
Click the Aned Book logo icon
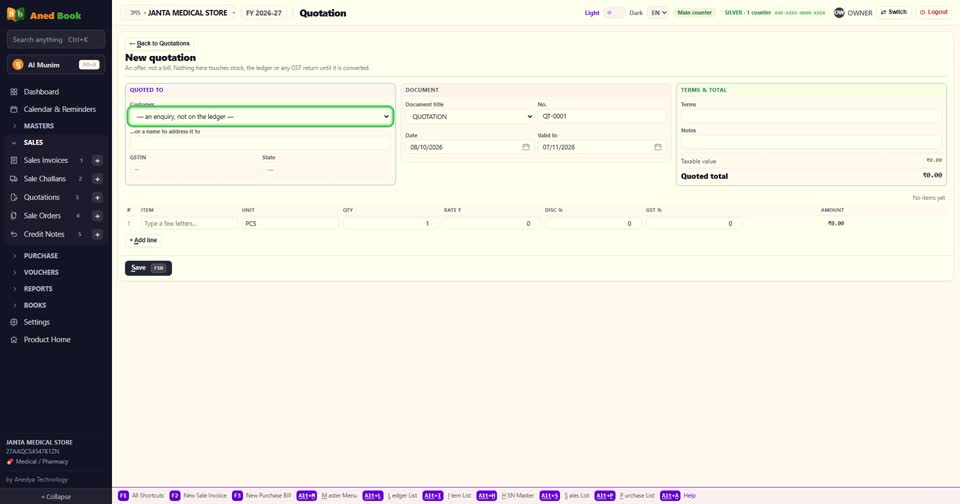(15, 14)
